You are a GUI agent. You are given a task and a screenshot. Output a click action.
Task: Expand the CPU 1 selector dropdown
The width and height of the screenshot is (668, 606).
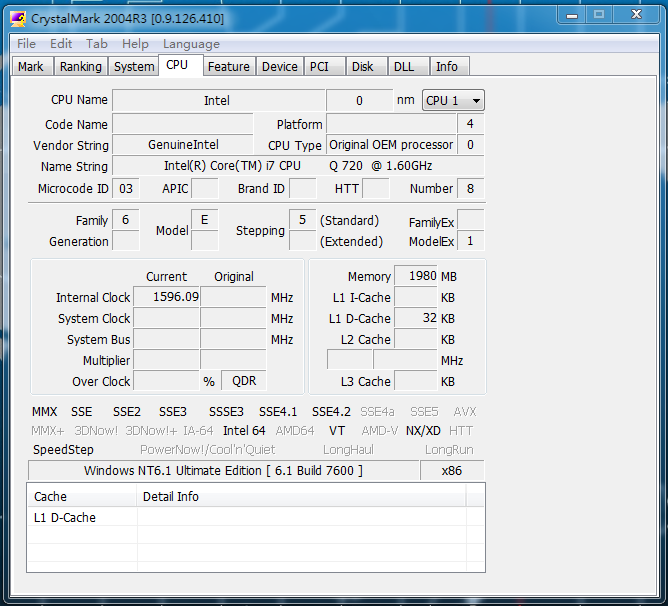coord(453,101)
